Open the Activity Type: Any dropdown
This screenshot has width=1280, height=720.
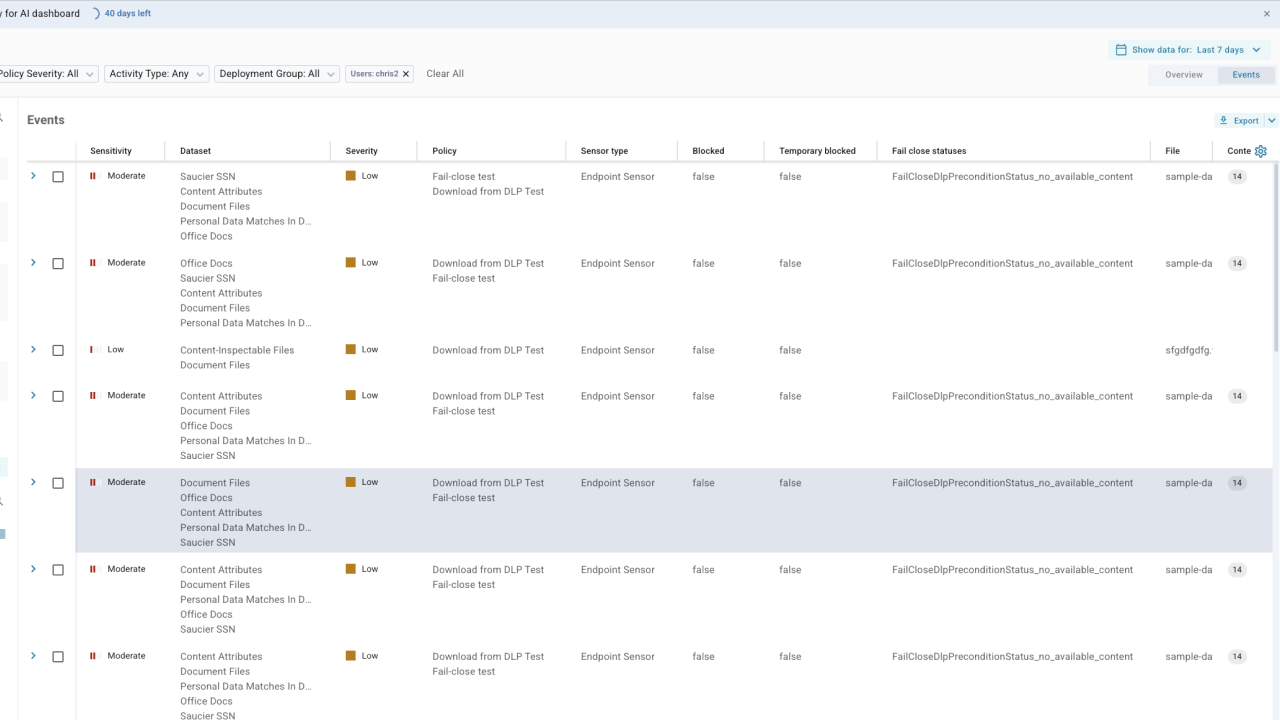pyautogui.click(x=156, y=74)
